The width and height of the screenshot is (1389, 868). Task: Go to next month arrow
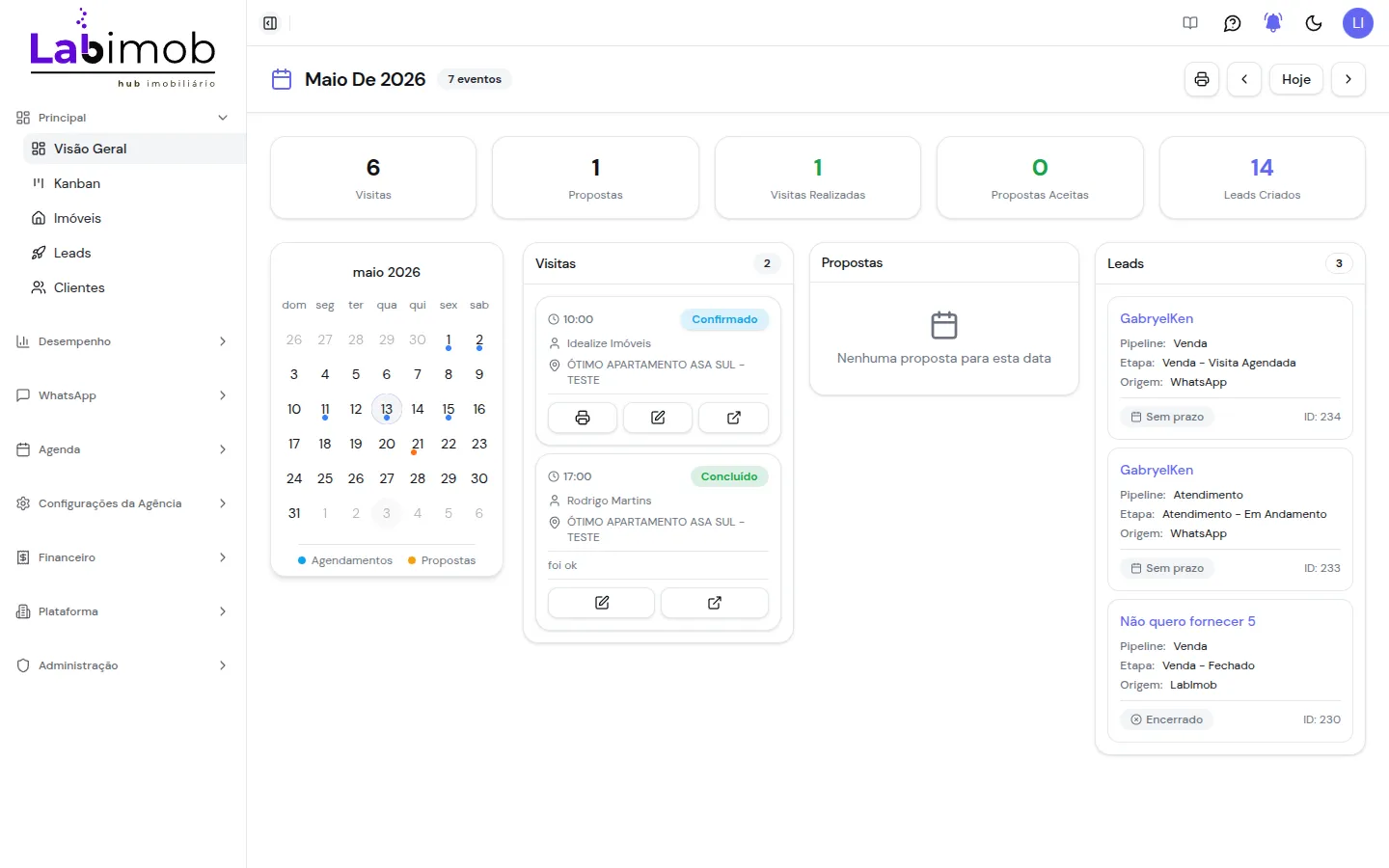click(1348, 79)
